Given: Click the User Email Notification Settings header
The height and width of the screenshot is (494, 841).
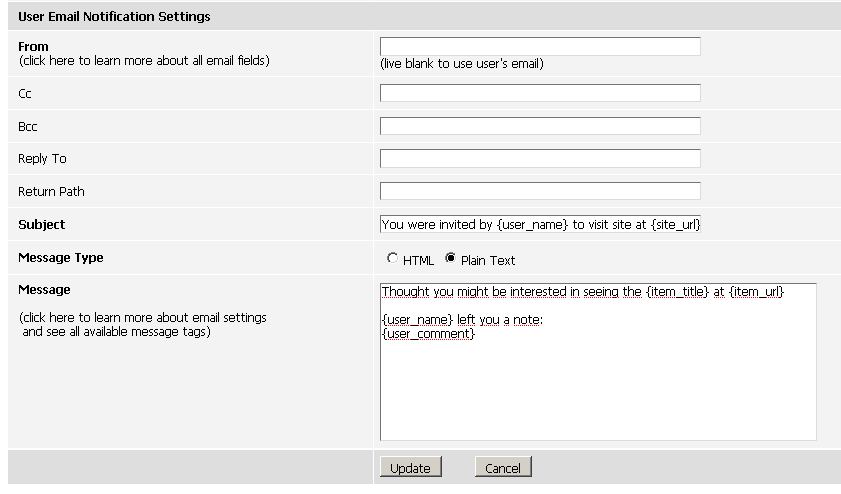Looking at the screenshot, I should click(x=114, y=17).
